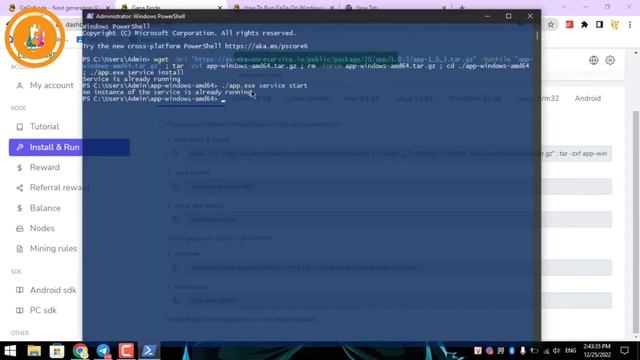Viewport: 640px width, 360px height.
Task: Open Mining rules in sidebar
Action: [53, 249]
